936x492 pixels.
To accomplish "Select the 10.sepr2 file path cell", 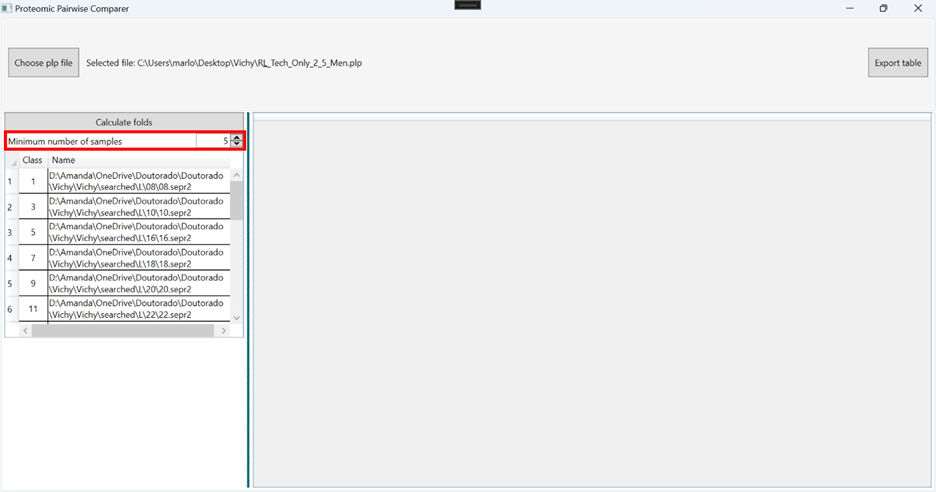I will 138,207.
